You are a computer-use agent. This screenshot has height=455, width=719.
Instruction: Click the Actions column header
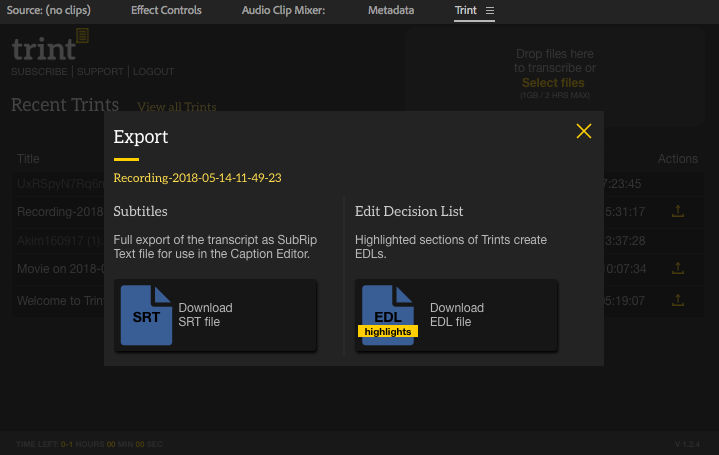(x=678, y=159)
